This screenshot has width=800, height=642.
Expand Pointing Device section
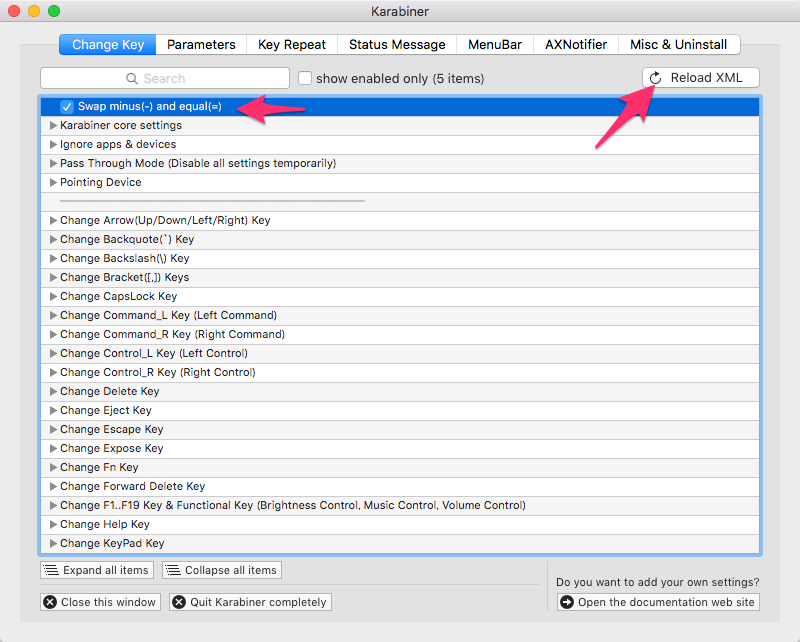53,182
